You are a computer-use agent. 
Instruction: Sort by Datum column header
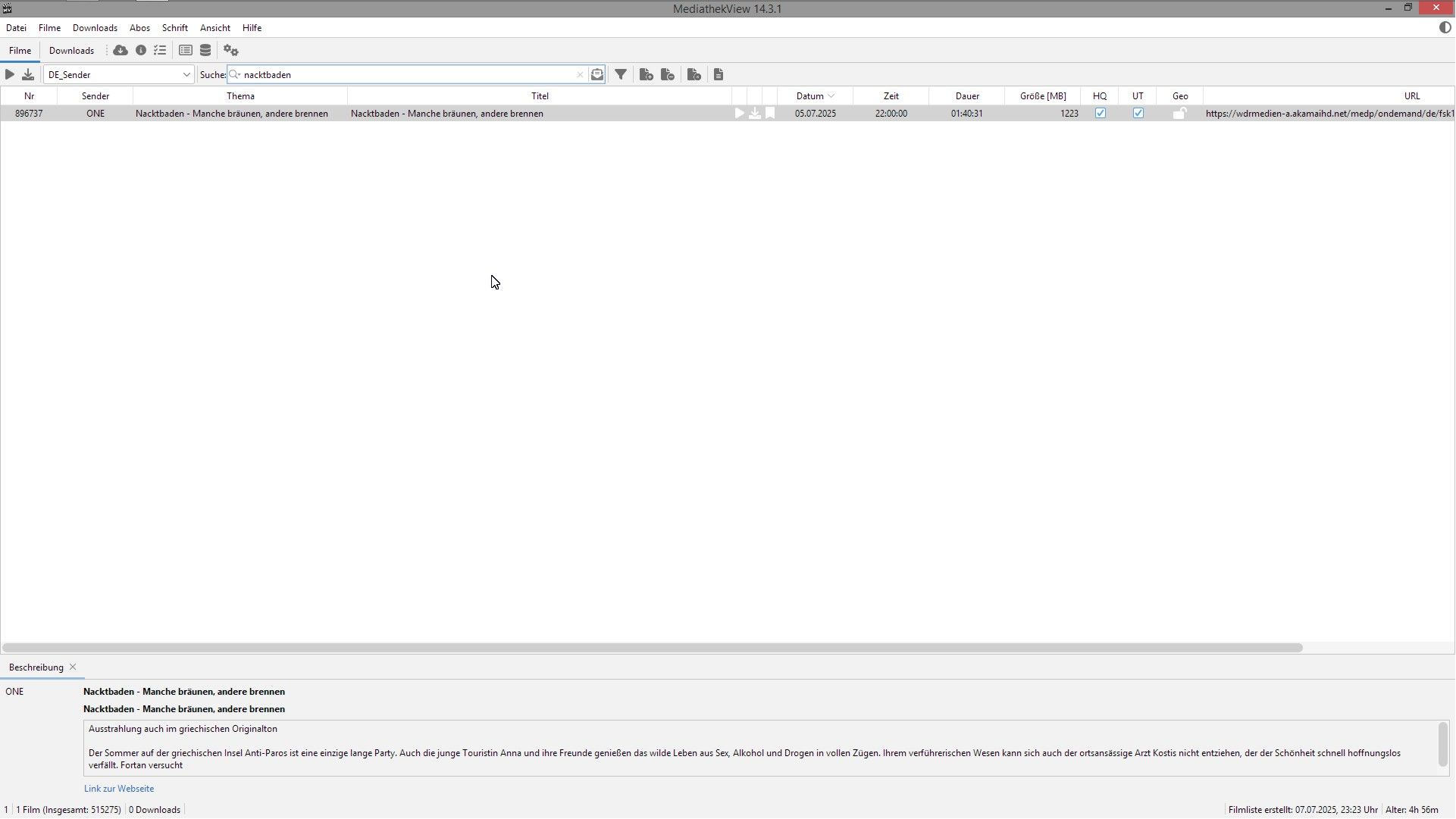click(816, 96)
